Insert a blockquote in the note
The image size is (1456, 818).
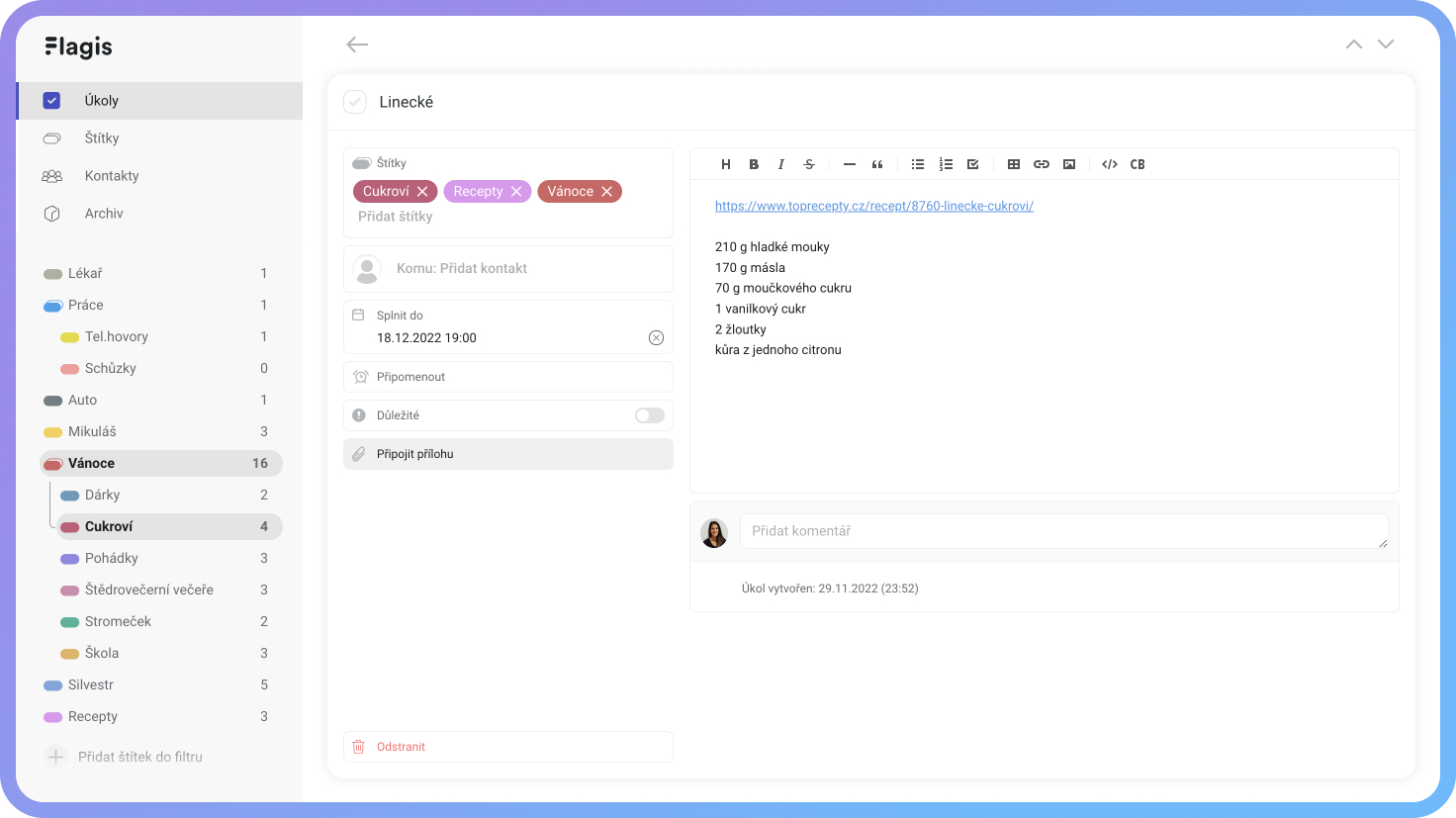877,164
